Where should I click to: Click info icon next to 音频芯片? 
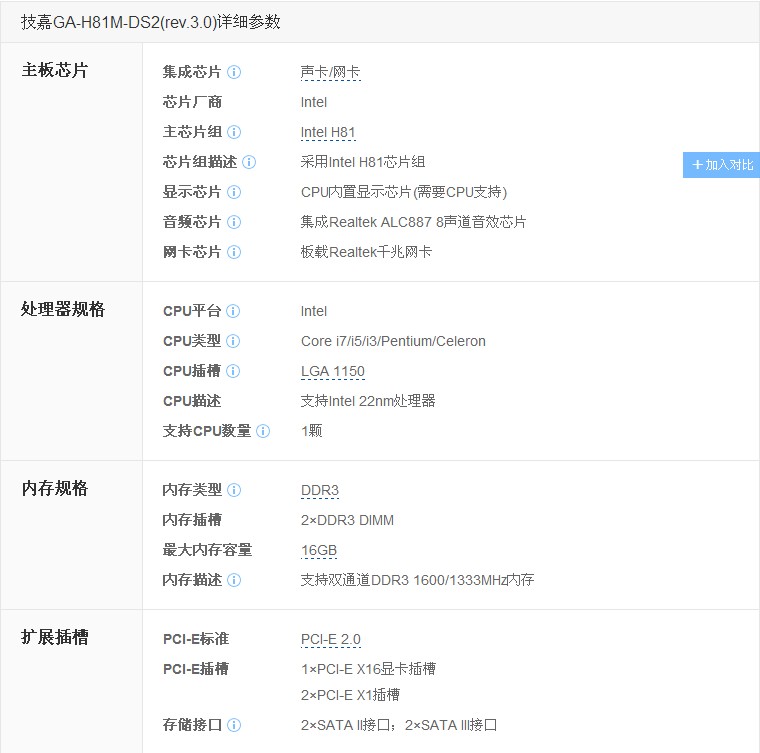pos(234,222)
